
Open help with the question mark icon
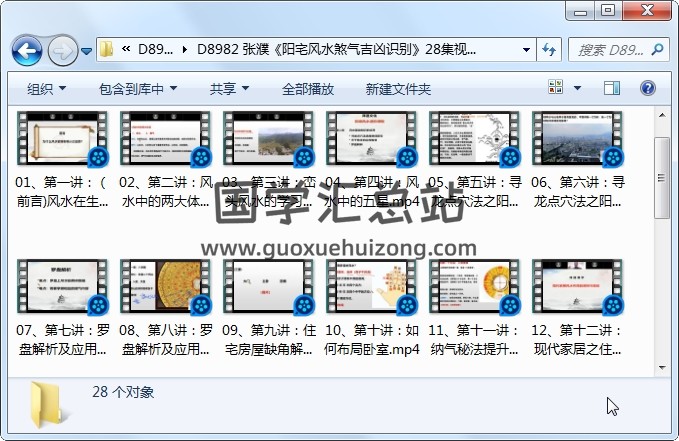point(647,88)
